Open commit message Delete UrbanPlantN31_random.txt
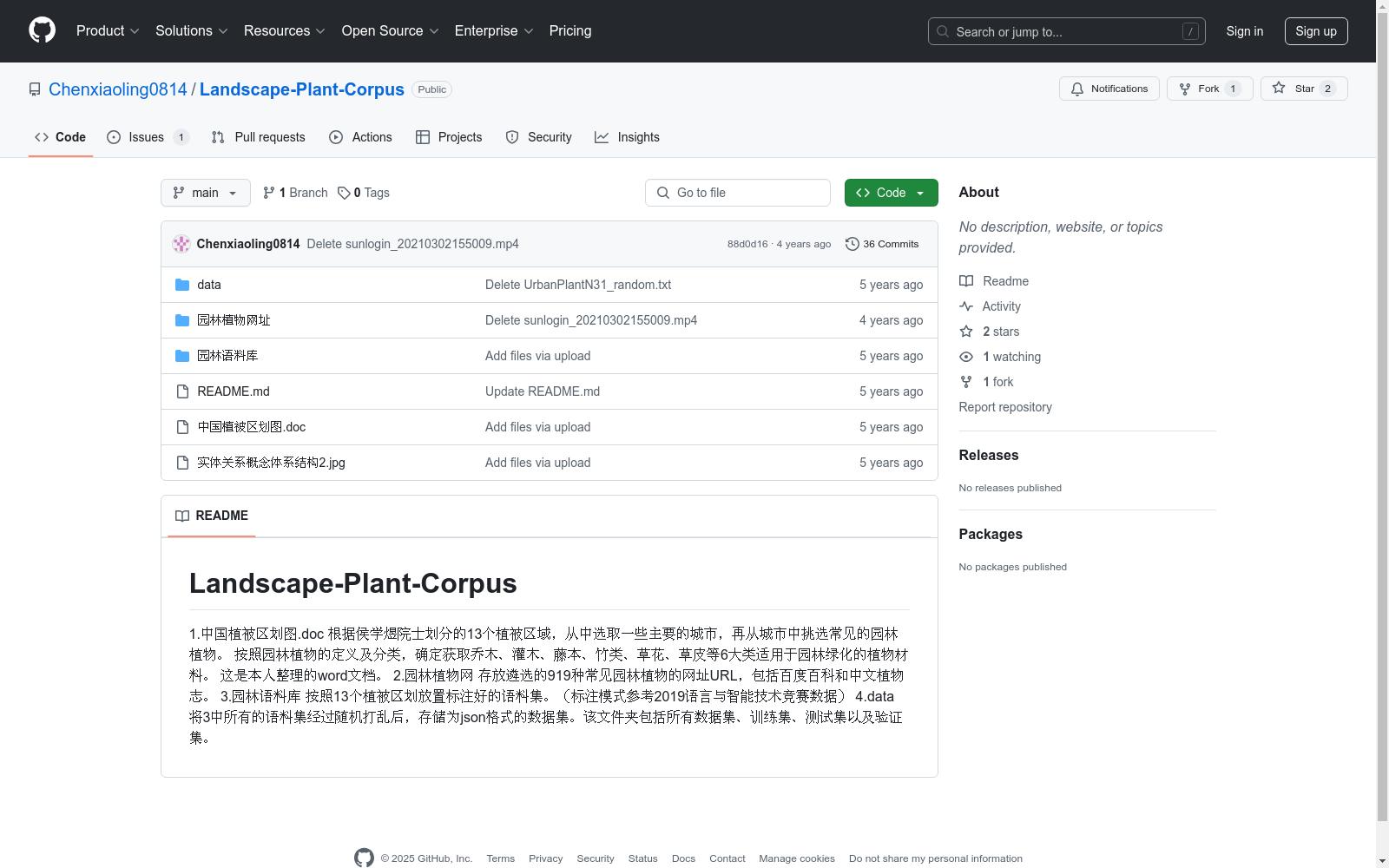The height and width of the screenshot is (868, 1389). click(578, 285)
